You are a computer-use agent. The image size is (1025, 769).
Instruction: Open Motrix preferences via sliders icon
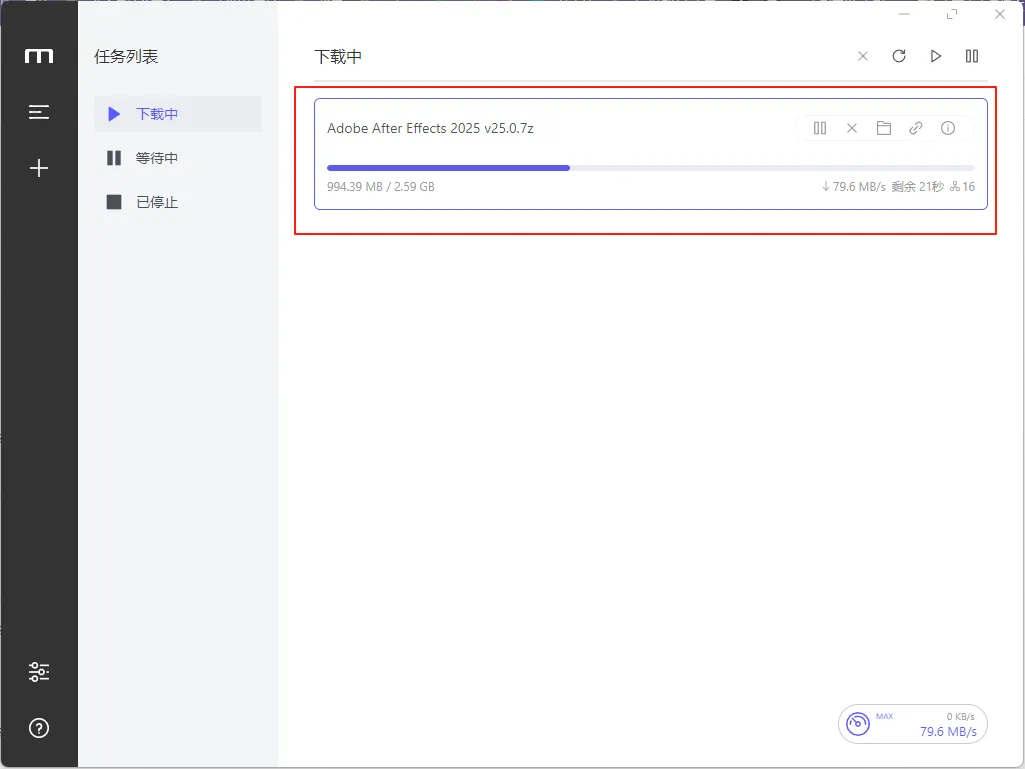[39, 671]
